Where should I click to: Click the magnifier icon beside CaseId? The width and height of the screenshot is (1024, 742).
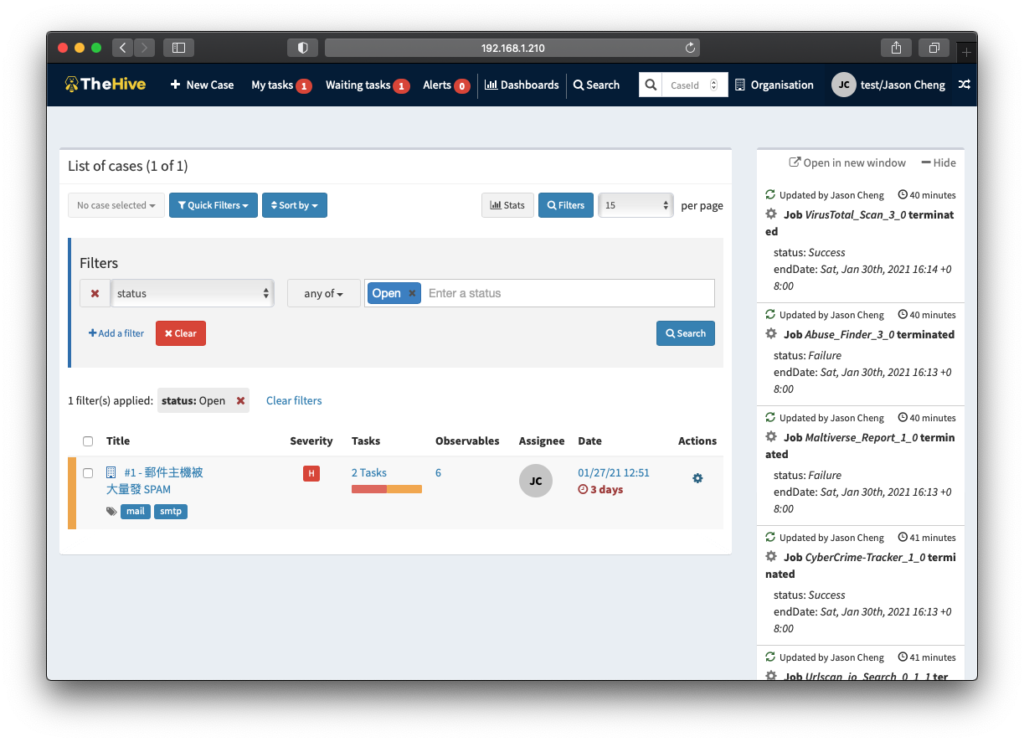coord(650,85)
